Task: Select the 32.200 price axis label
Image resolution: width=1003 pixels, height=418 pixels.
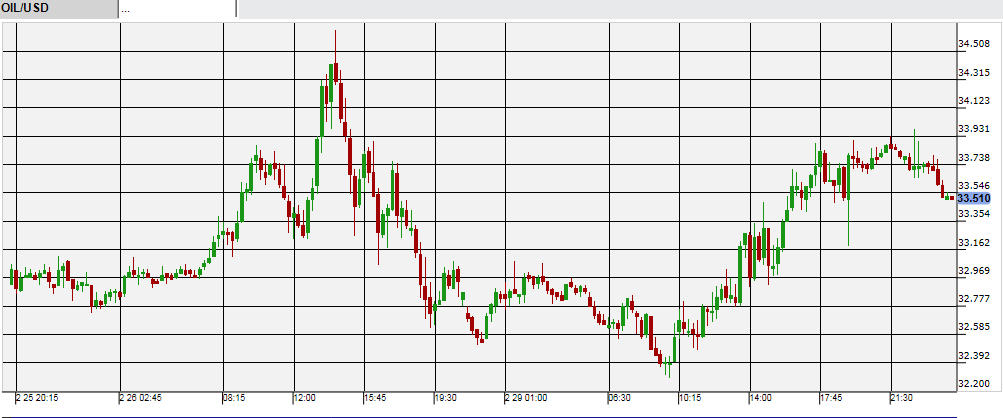Action: [x=974, y=383]
